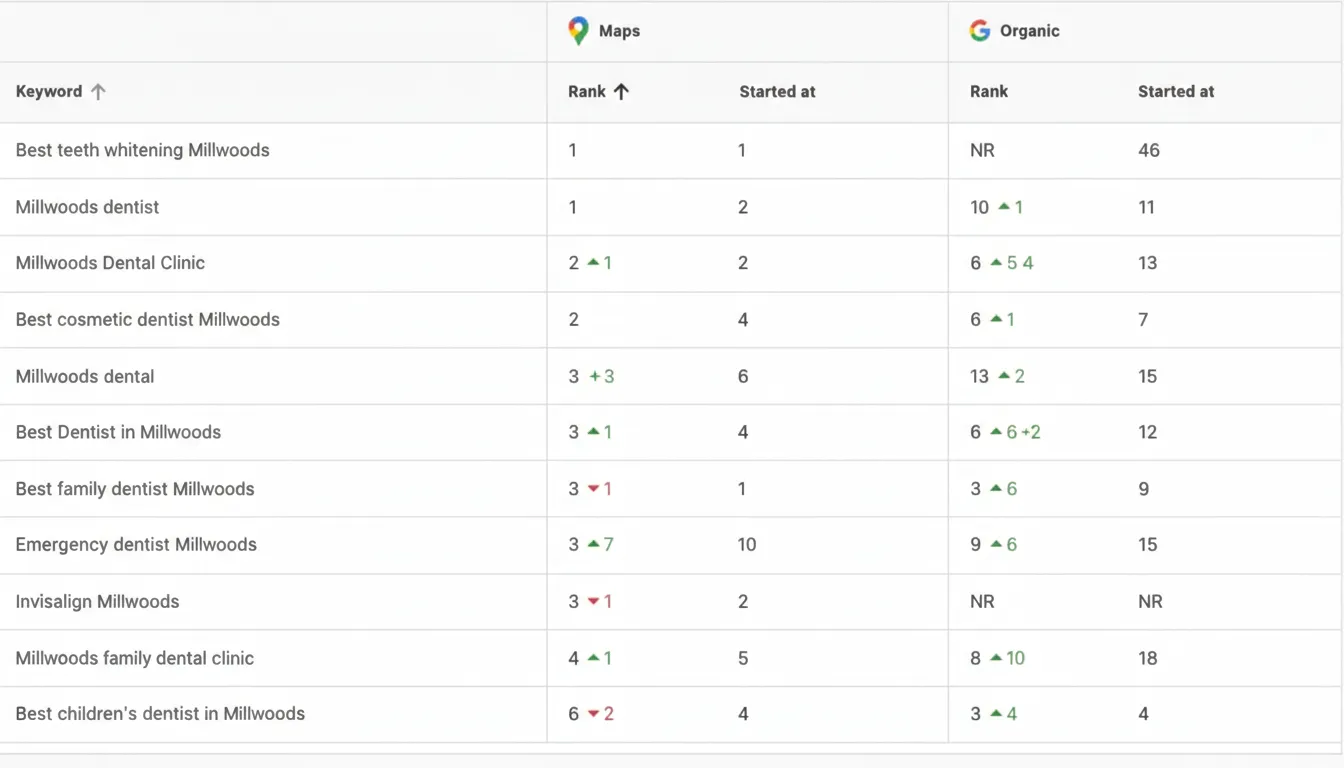Click green up arrow in Emergency dentist Maps rank
Screen dimensions: 1344x768
point(594,545)
